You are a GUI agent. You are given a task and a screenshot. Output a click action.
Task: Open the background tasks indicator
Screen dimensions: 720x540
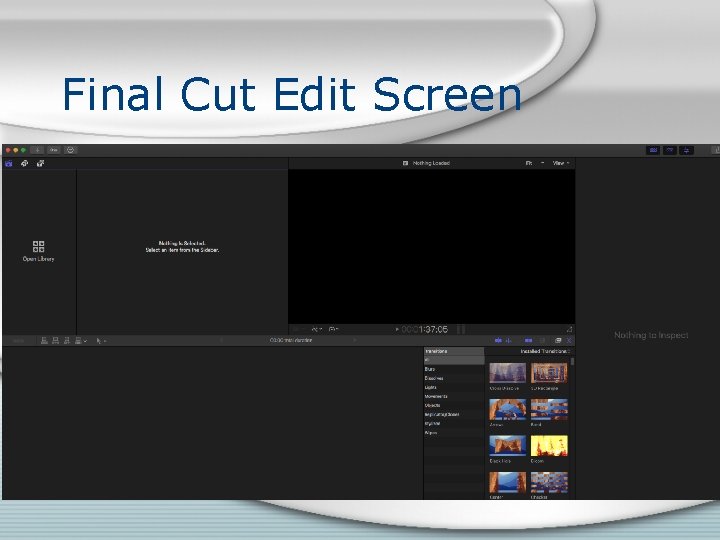point(70,150)
